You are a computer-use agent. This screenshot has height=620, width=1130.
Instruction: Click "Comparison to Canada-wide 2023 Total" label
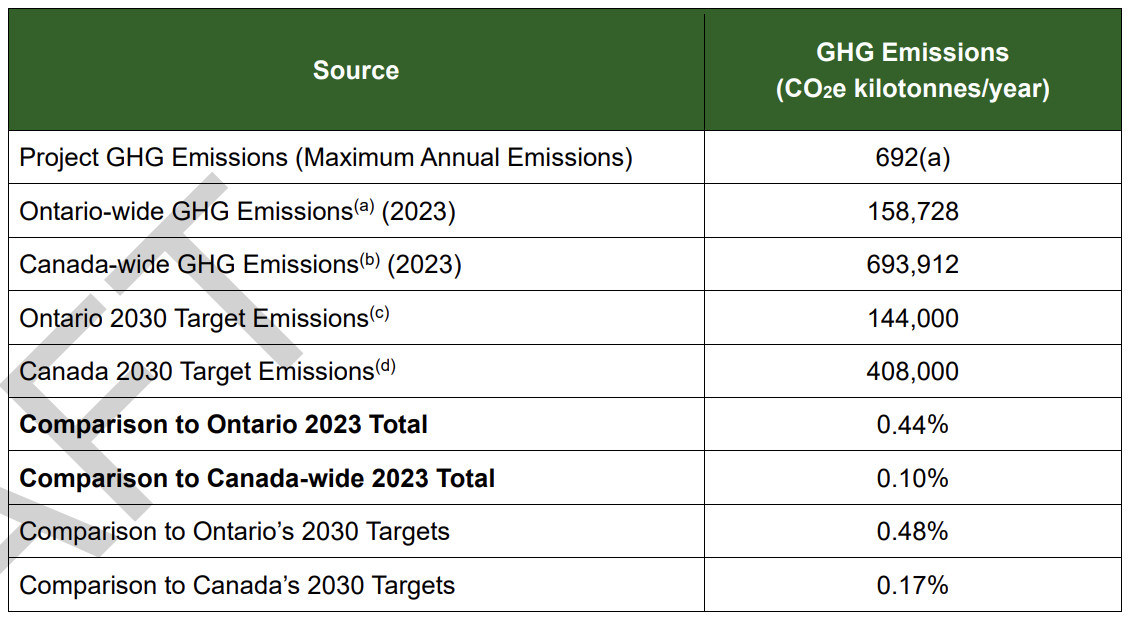(x=257, y=479)
